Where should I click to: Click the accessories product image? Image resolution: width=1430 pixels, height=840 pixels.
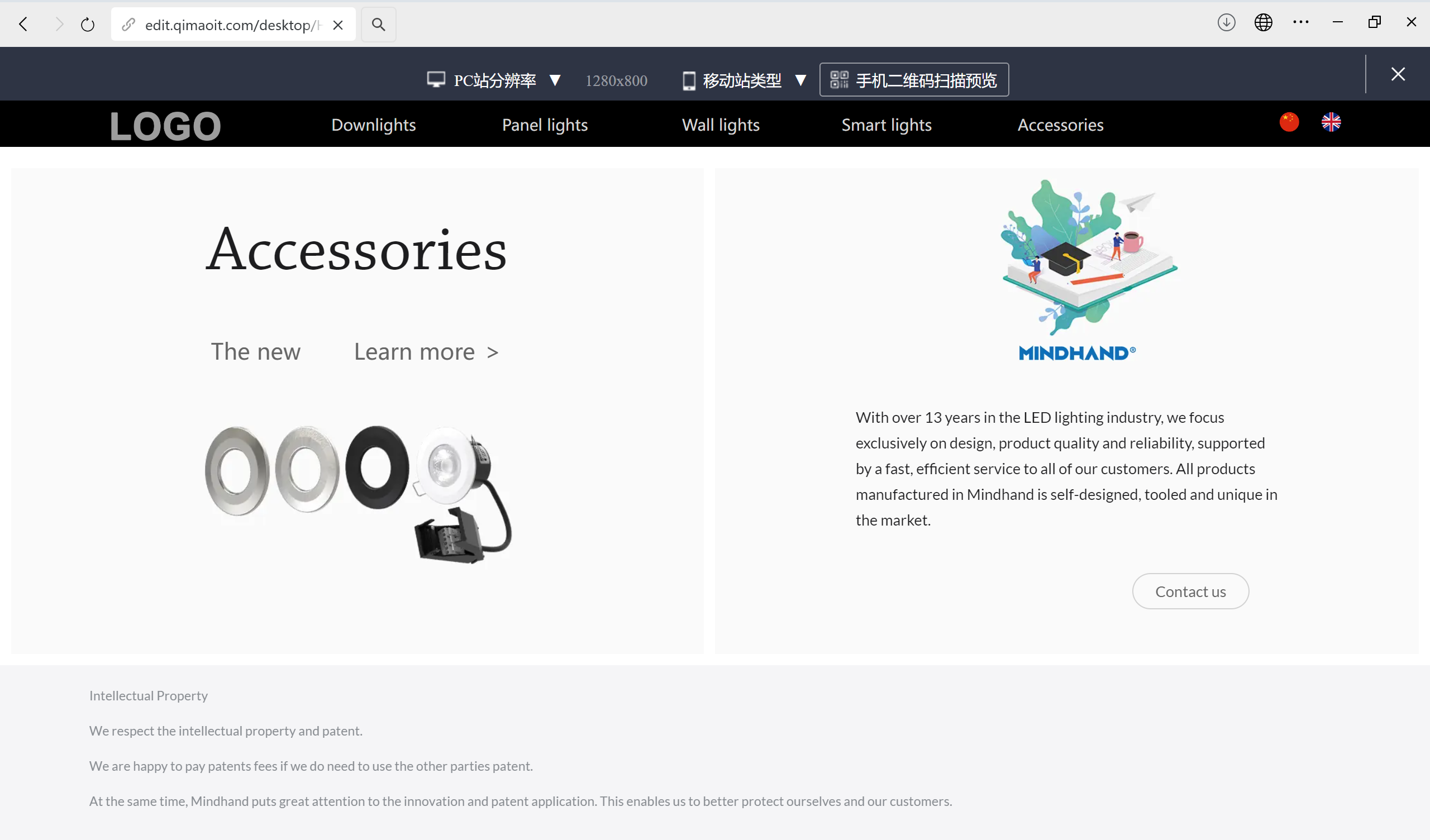pyautogui.click(x=359, y=493)
